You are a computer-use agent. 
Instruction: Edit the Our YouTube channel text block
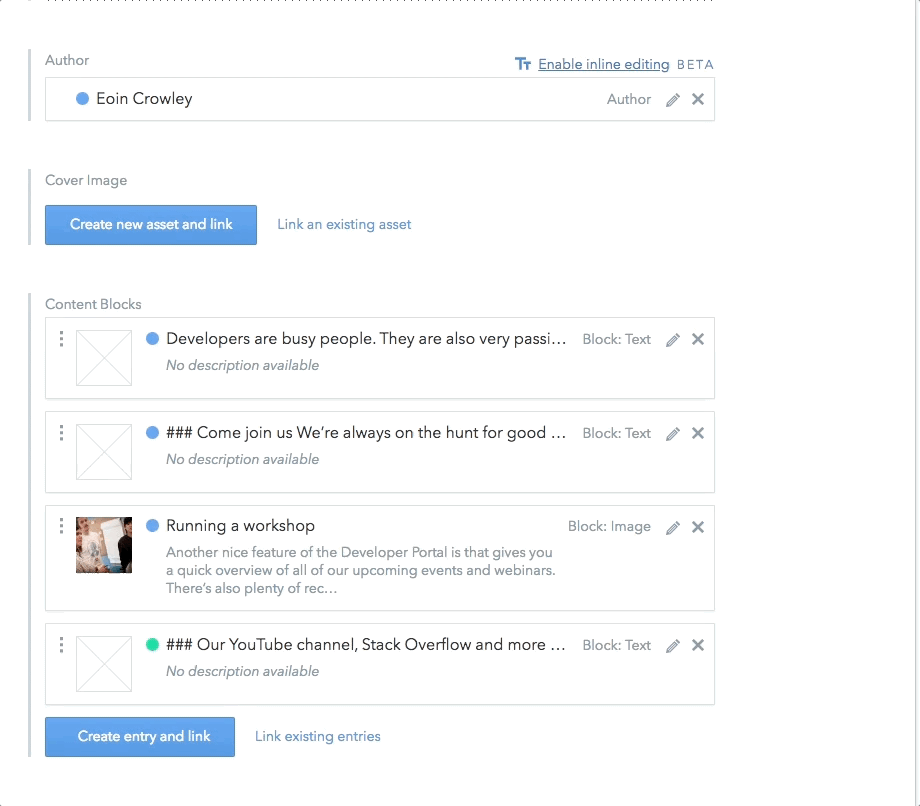673,646
